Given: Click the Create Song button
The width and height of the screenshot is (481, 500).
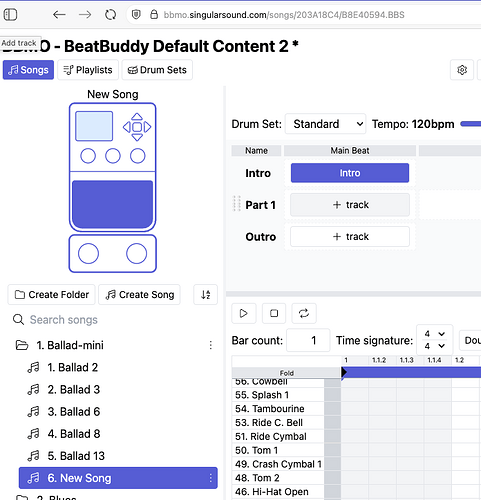Looking at the screenshot, I should pos(139,295).
